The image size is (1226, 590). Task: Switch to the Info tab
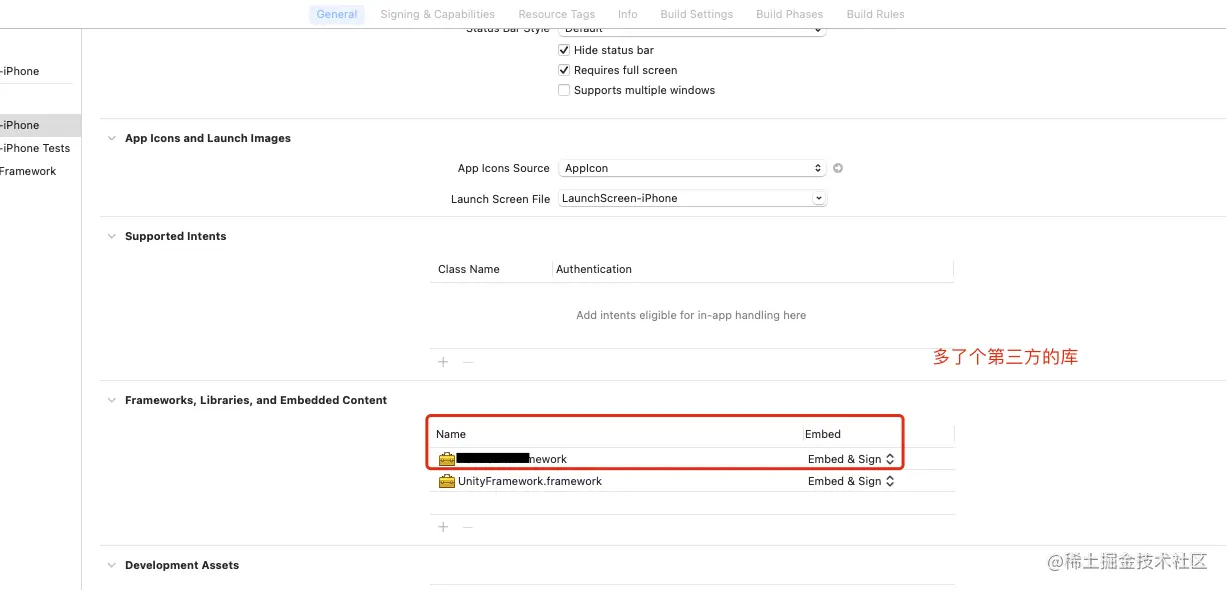point(627,14)
